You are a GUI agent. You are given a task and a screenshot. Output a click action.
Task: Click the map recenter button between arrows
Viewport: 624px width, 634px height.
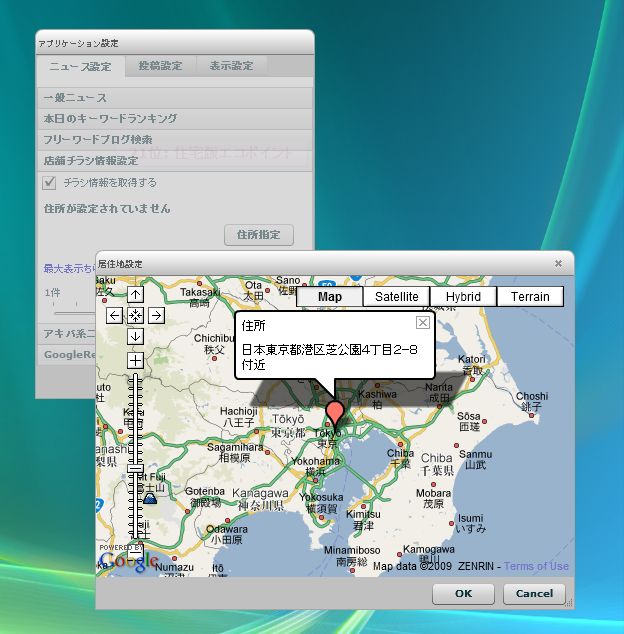click(x=135, y=315)
